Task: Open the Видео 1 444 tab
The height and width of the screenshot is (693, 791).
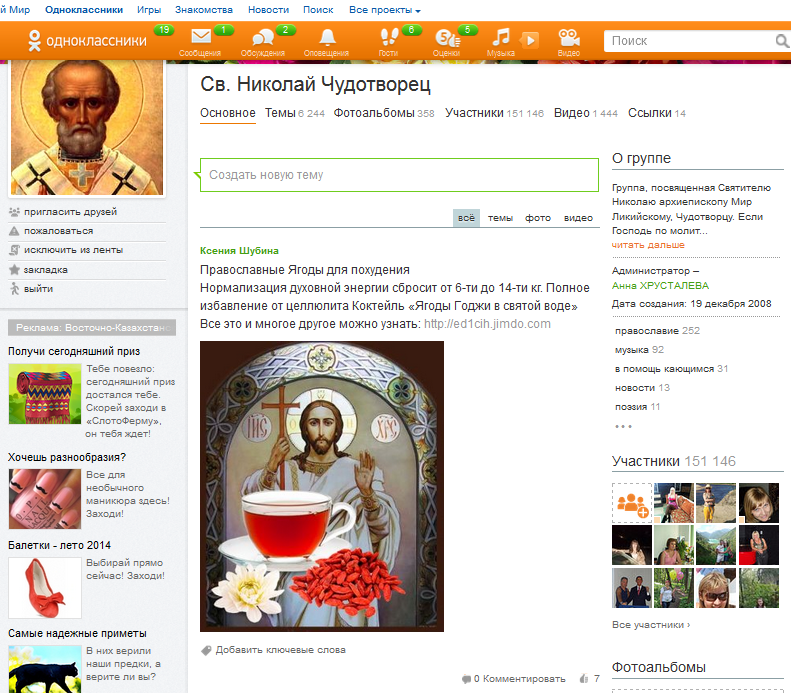Action: (x=586, y=113)
